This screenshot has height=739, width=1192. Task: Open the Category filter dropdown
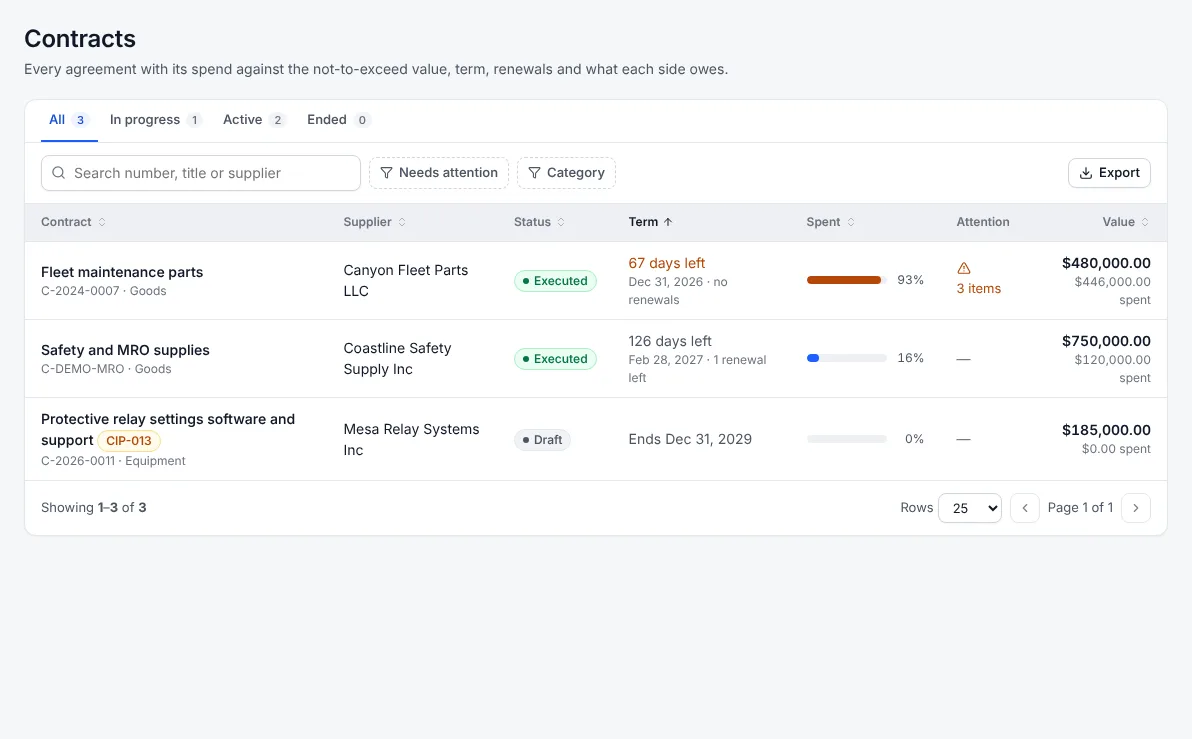click(x=566, y=173)
